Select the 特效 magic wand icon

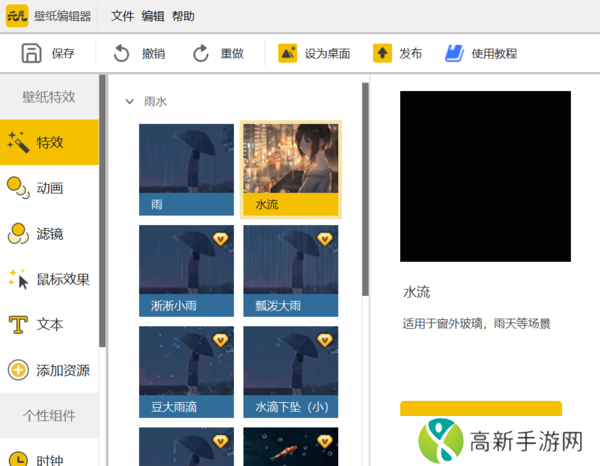click(18, 142)
